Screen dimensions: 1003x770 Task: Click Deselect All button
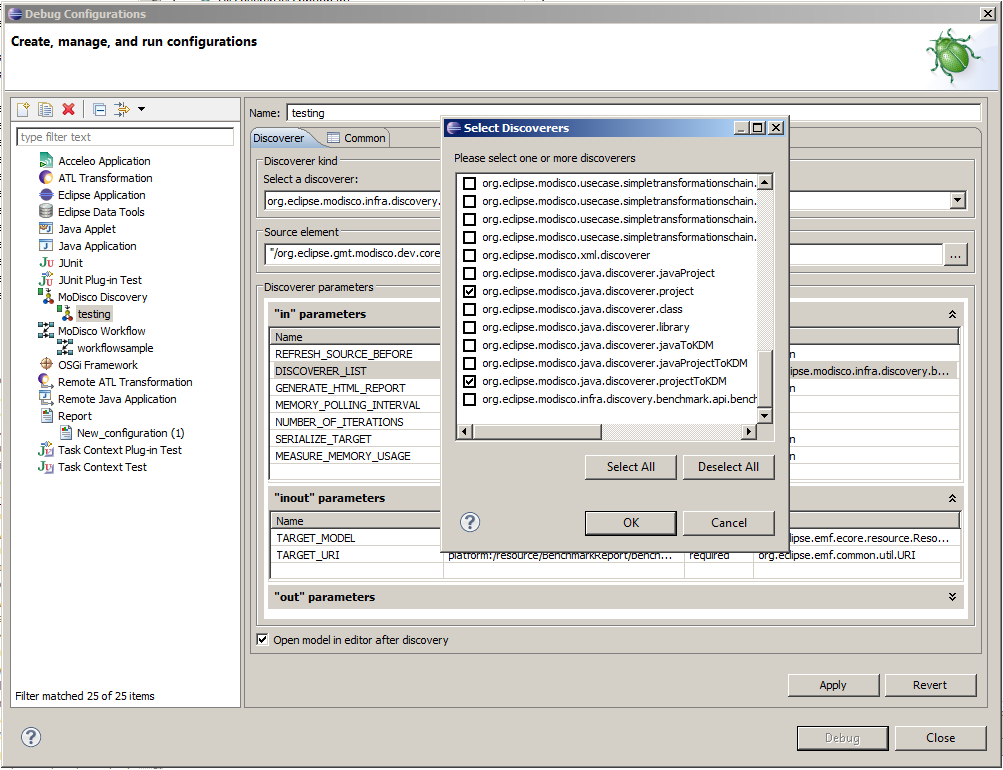(x=729, y=467)
